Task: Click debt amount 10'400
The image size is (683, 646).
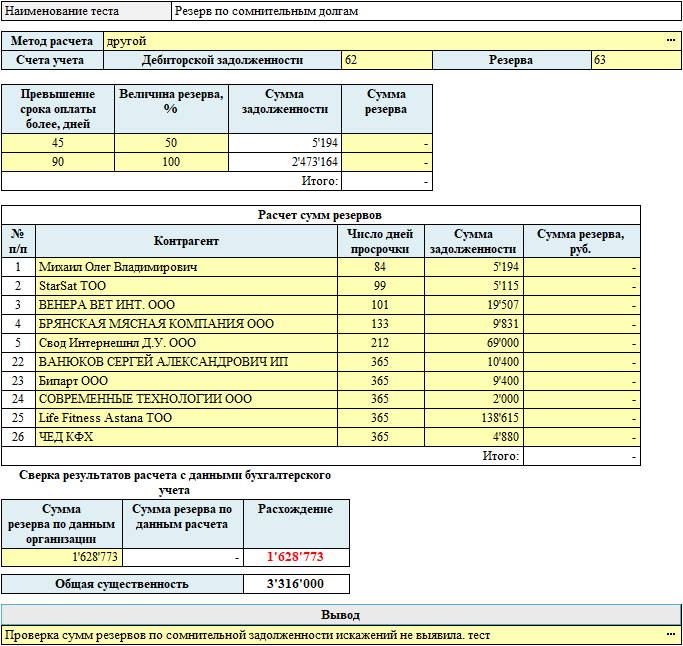Action: [x=474, y=362]
